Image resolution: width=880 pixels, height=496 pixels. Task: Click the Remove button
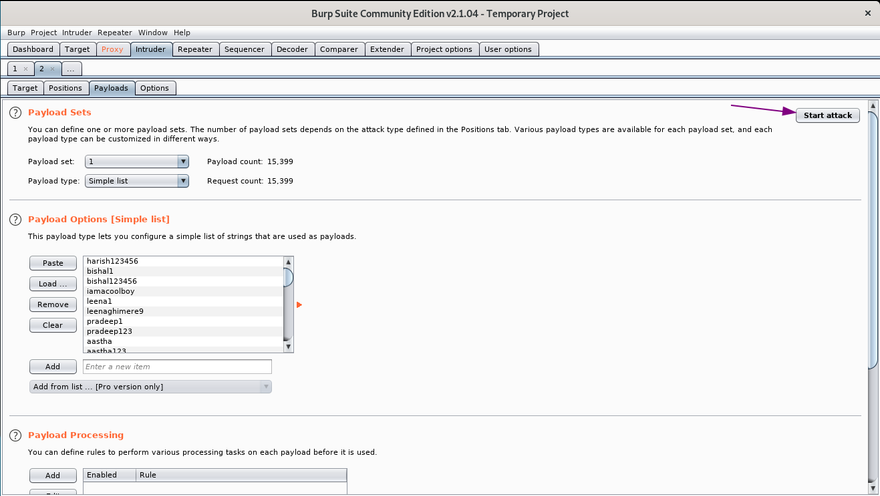tap(53, 305)
